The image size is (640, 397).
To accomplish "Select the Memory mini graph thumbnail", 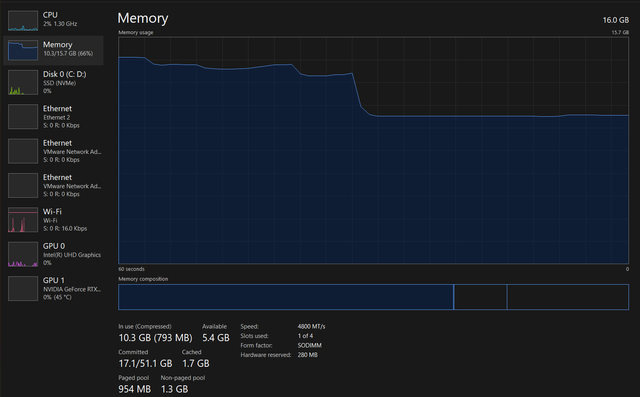I will pos(23,50).
